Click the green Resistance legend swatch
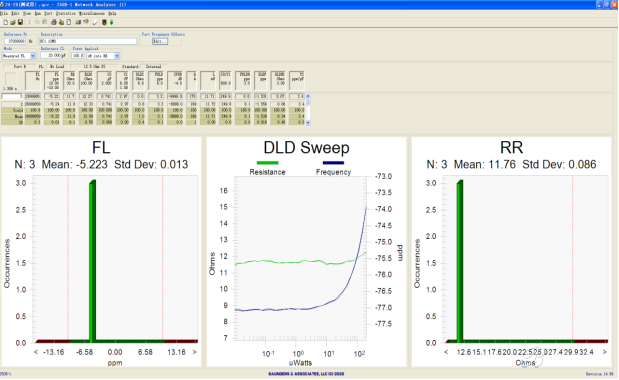The image size is (619, 380). (x=267, y=163)
